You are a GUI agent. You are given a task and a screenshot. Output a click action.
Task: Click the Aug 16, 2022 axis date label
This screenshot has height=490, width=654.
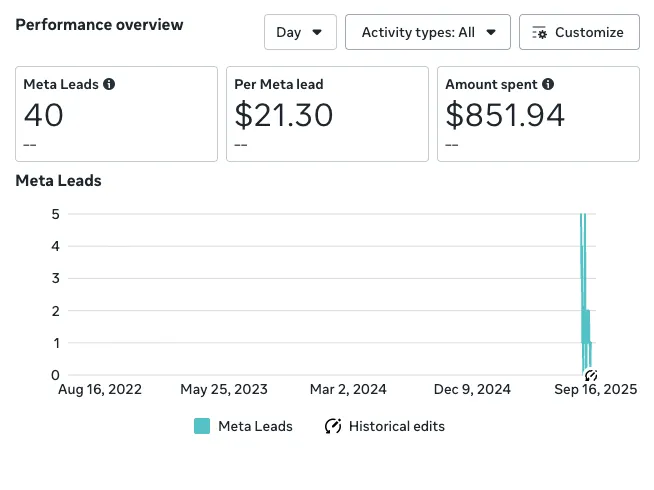100,389
